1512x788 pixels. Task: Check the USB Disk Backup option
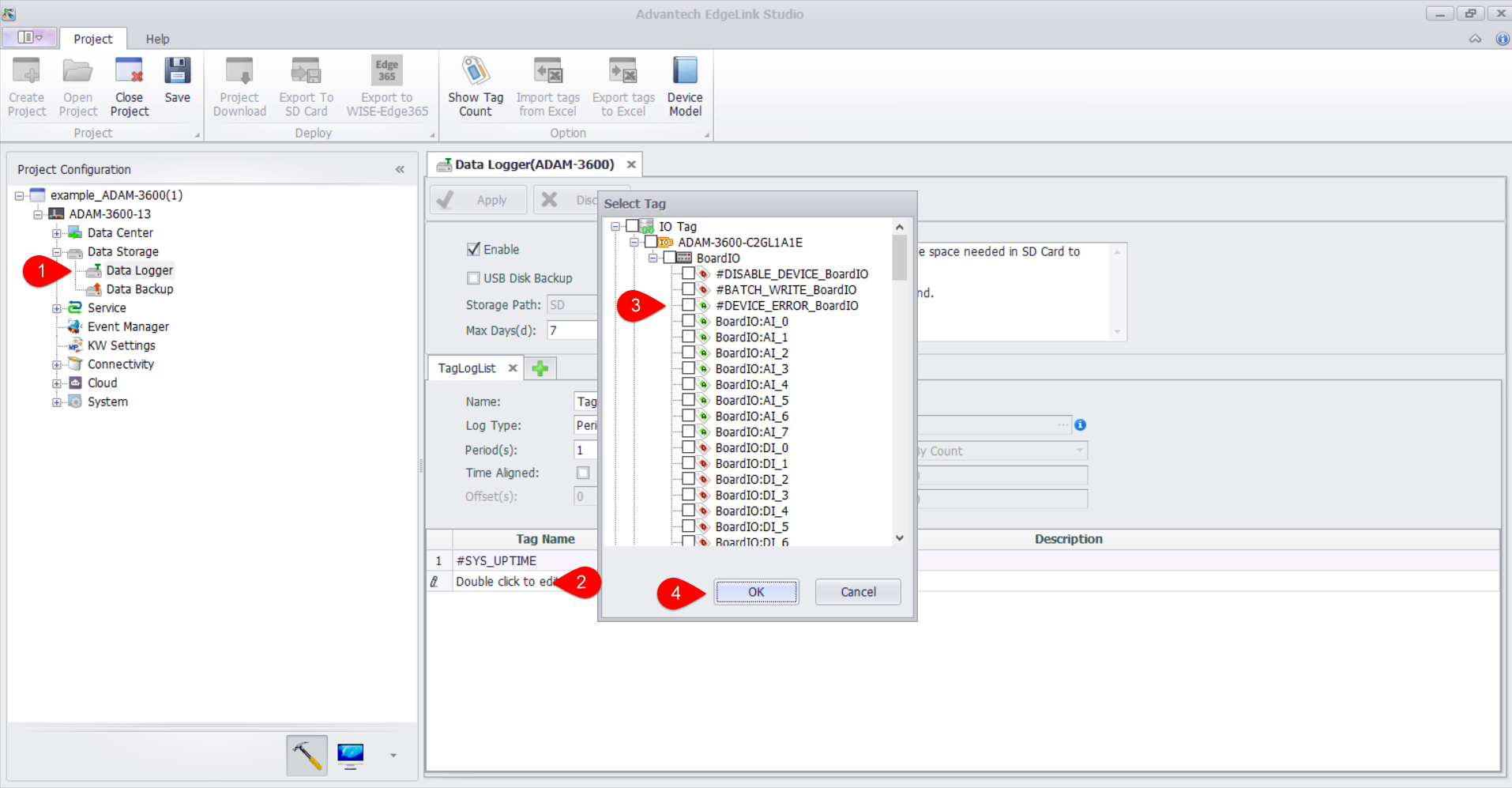[x=473, y=278]
